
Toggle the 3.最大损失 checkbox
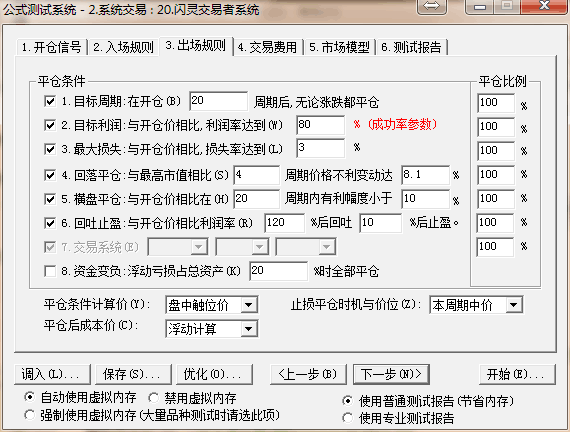[x=50, y=149]
